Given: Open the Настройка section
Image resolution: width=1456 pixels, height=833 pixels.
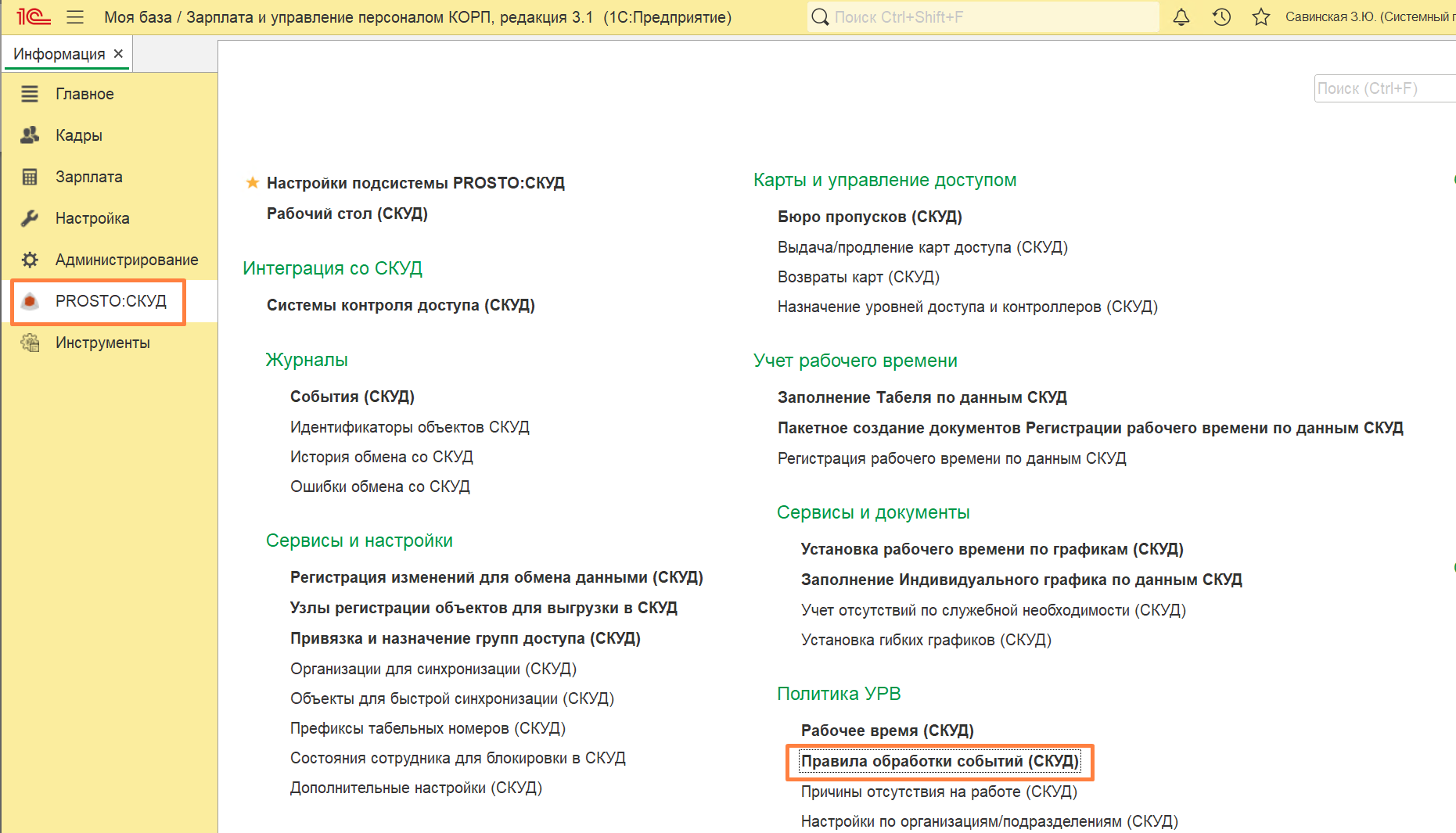Looking at the screenshot, I should click(92, 218).
